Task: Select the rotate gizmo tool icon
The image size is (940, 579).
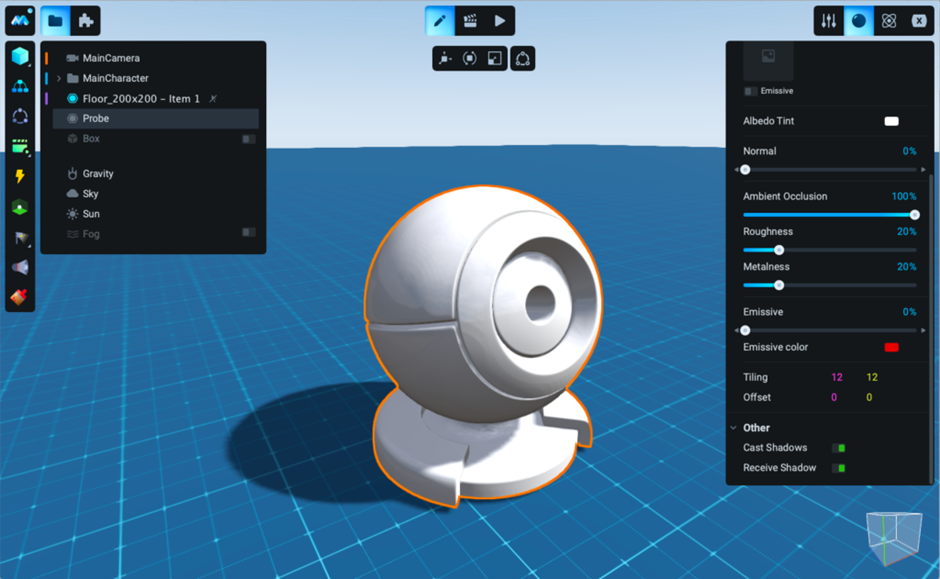Action: (470, 59)
